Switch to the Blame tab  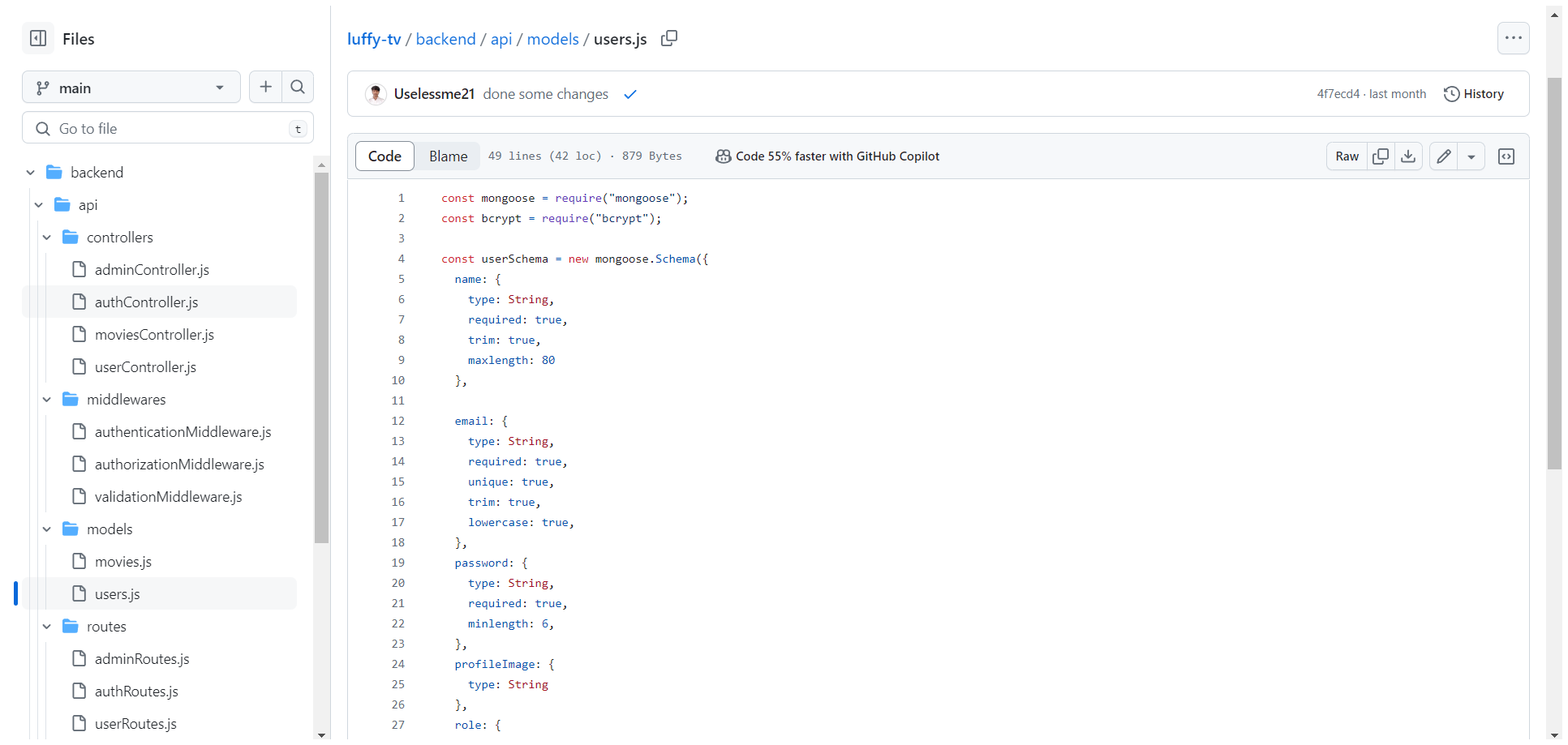pyautogui.click(x=448, y=156)
